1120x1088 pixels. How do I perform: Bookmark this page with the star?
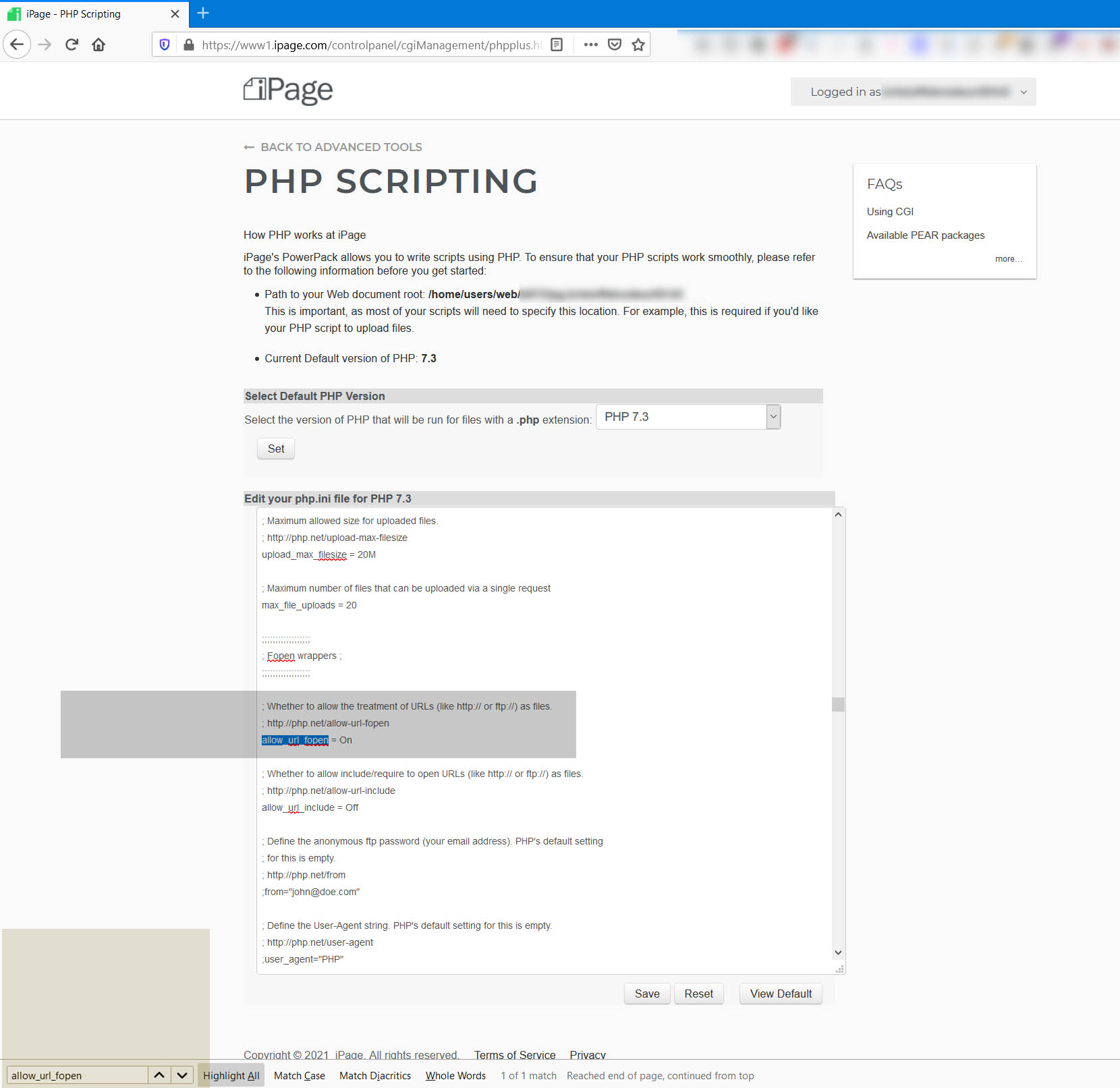pos(638,45)
